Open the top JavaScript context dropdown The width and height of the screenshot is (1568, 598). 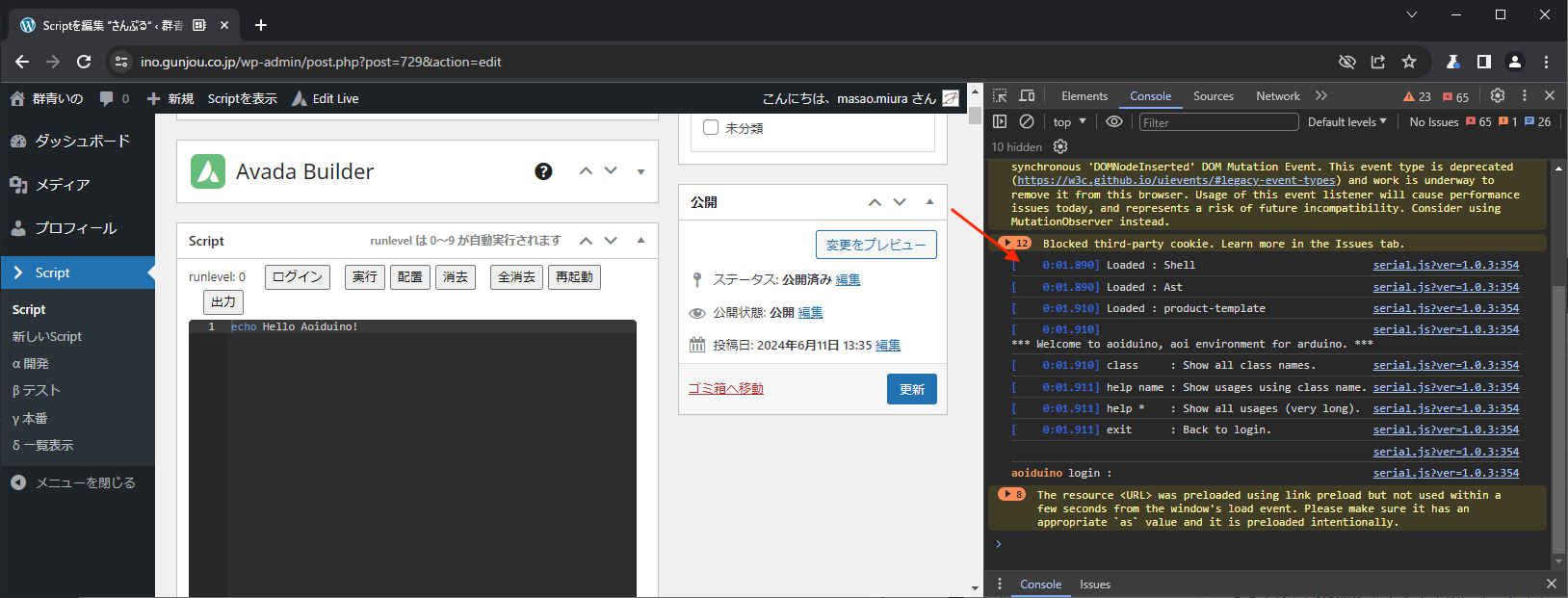pyautogui.click(x=1069, y=122)
